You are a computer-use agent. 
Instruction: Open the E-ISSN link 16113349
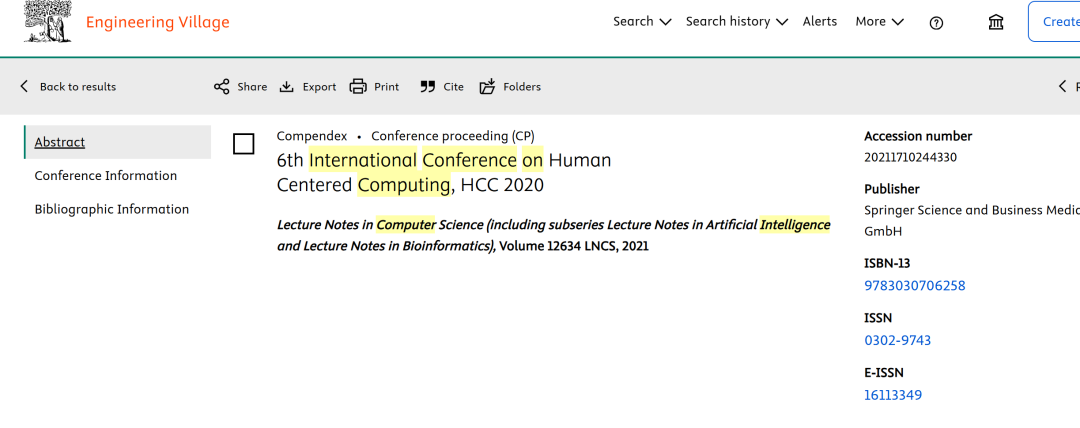(x=893, y=396)
